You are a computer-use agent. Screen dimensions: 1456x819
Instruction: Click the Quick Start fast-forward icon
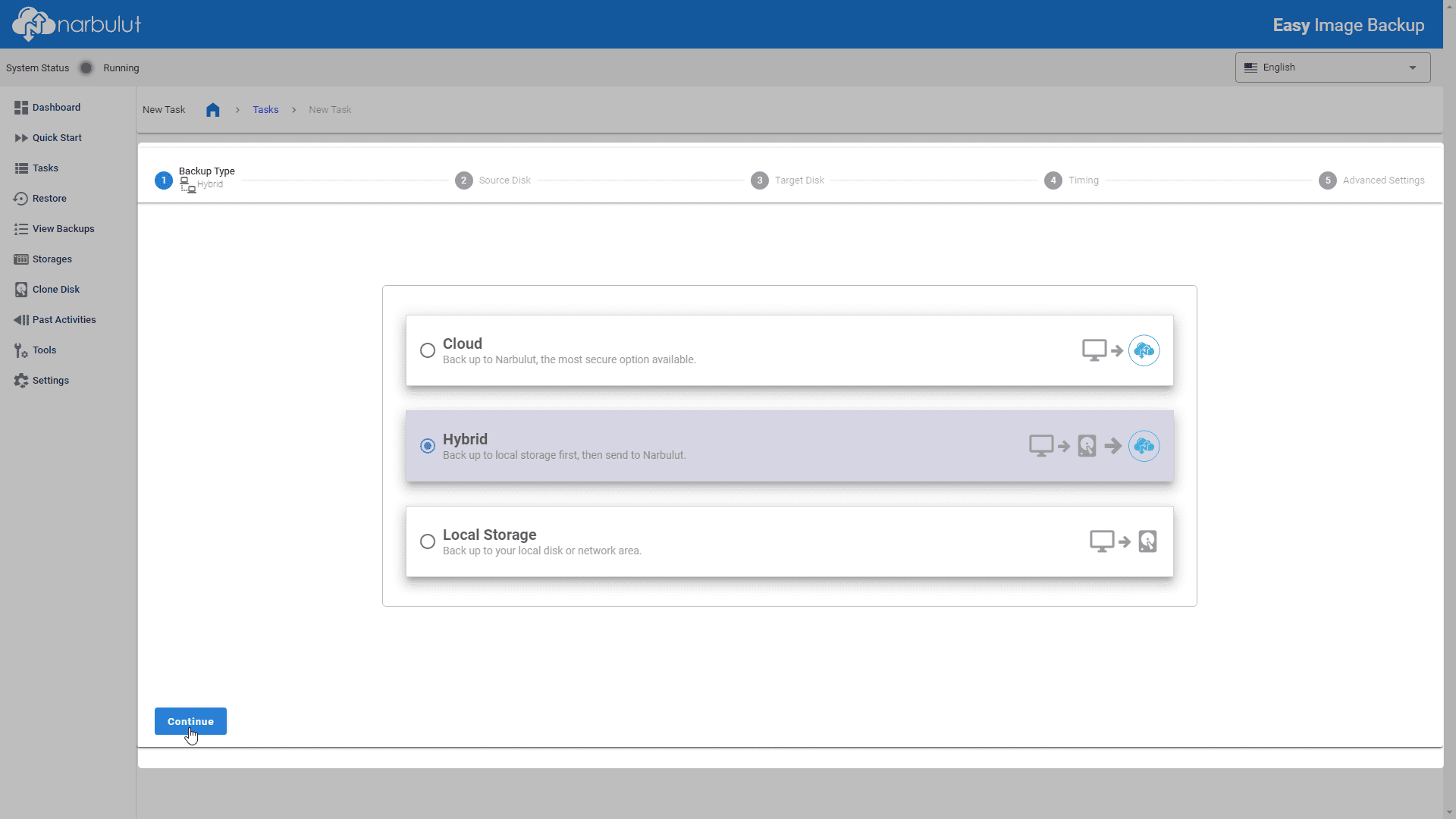pyautogui.click(x=21, y=138)
